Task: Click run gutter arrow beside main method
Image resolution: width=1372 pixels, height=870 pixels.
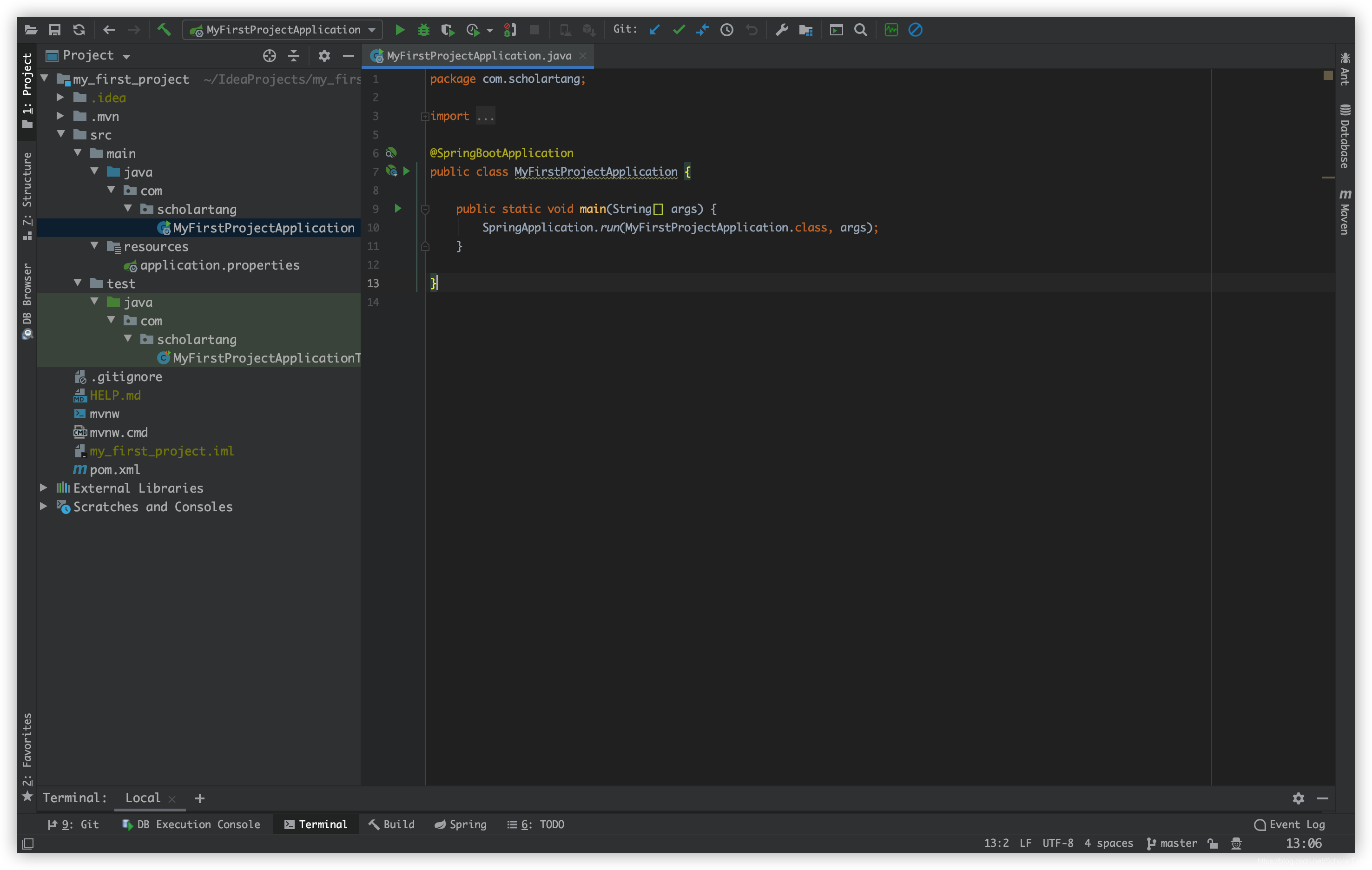Action: point(398,209)
